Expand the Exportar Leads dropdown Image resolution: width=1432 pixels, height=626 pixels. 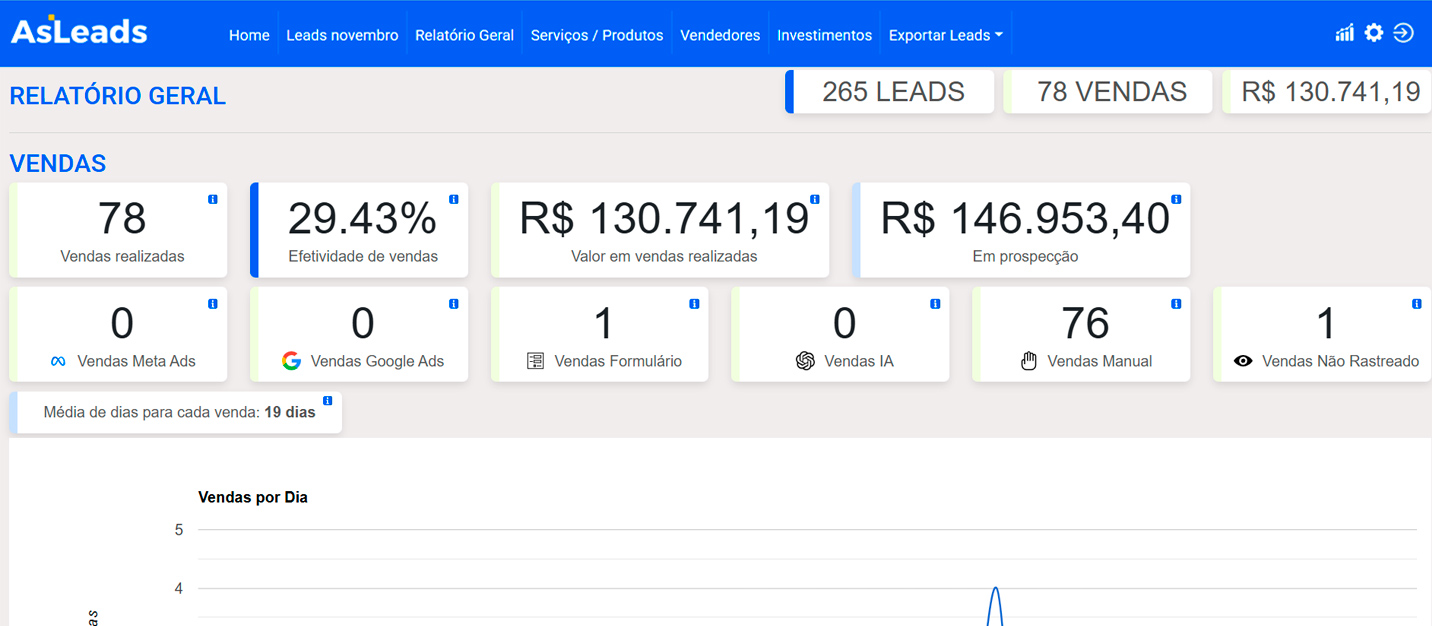click(x=945, y=35)
